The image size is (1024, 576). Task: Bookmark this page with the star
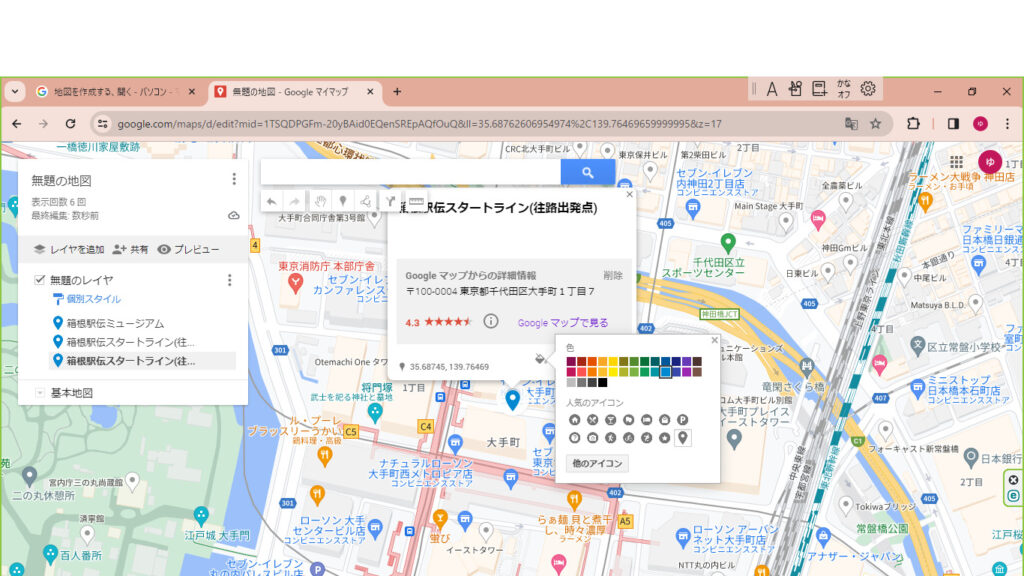tap(876, 123)
